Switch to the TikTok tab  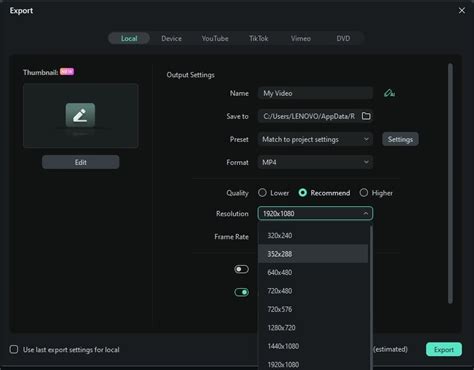coord(258,38)
